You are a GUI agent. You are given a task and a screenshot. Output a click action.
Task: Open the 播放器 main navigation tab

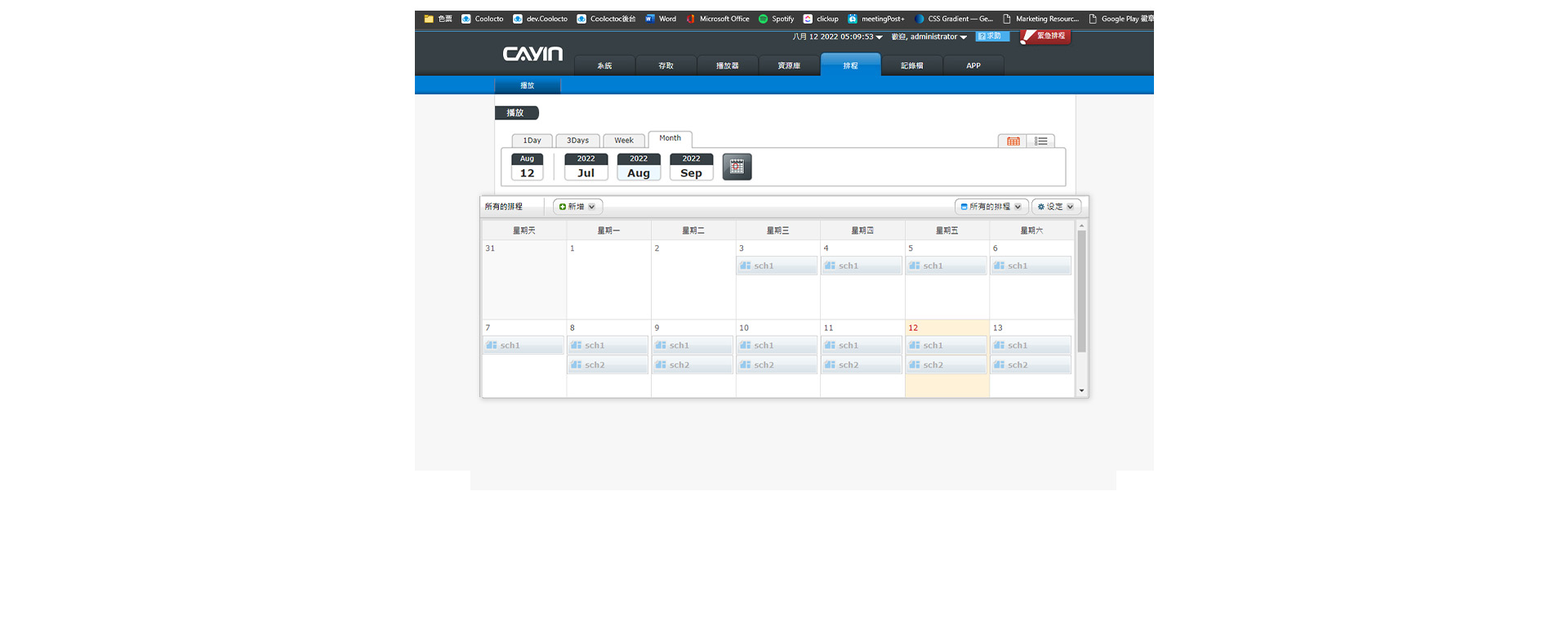[727, 66]
